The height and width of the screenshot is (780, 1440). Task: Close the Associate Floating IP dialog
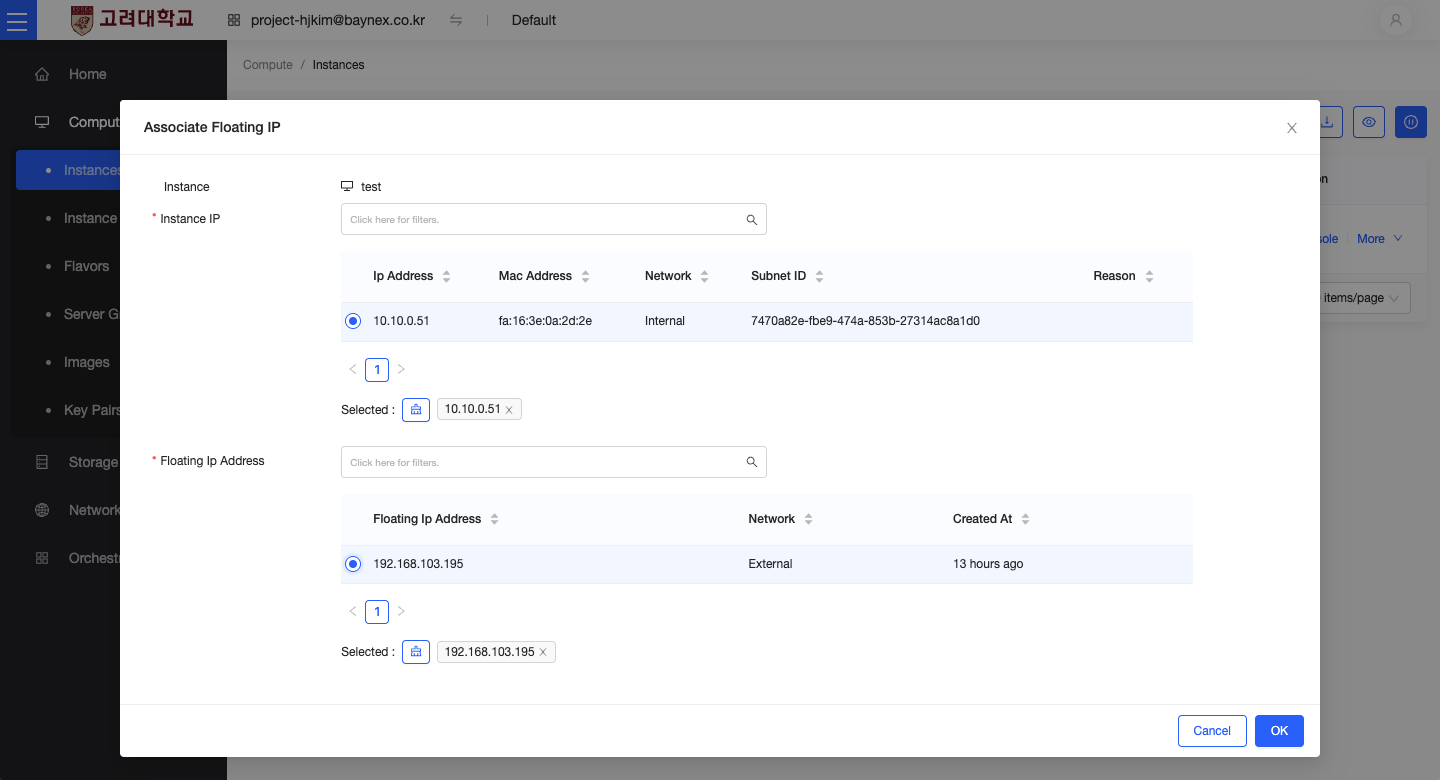(1292, 128)
